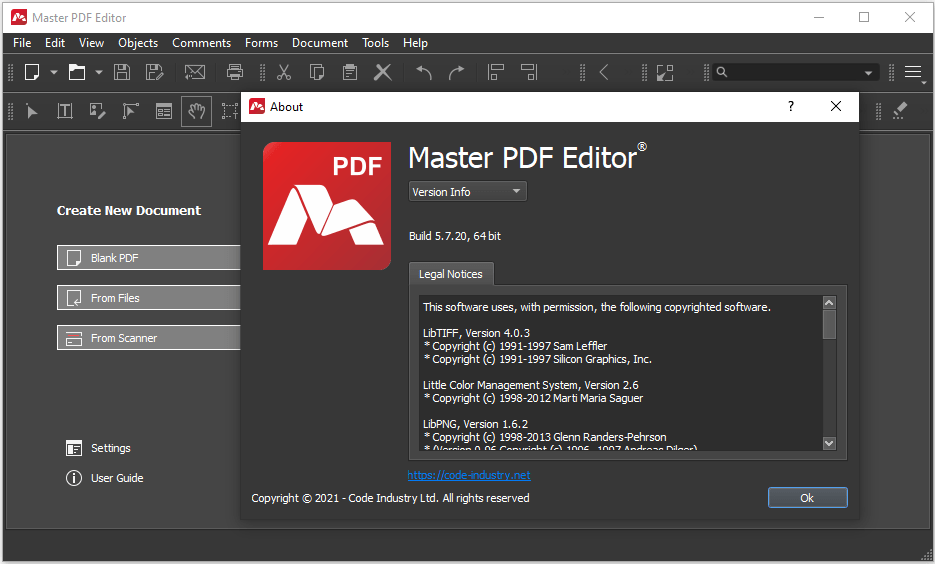Viewport: 935px width, 564px height.
Task: Expand the search field dropdown arrow
Action: pyautogui.click(x=868, y=73)
